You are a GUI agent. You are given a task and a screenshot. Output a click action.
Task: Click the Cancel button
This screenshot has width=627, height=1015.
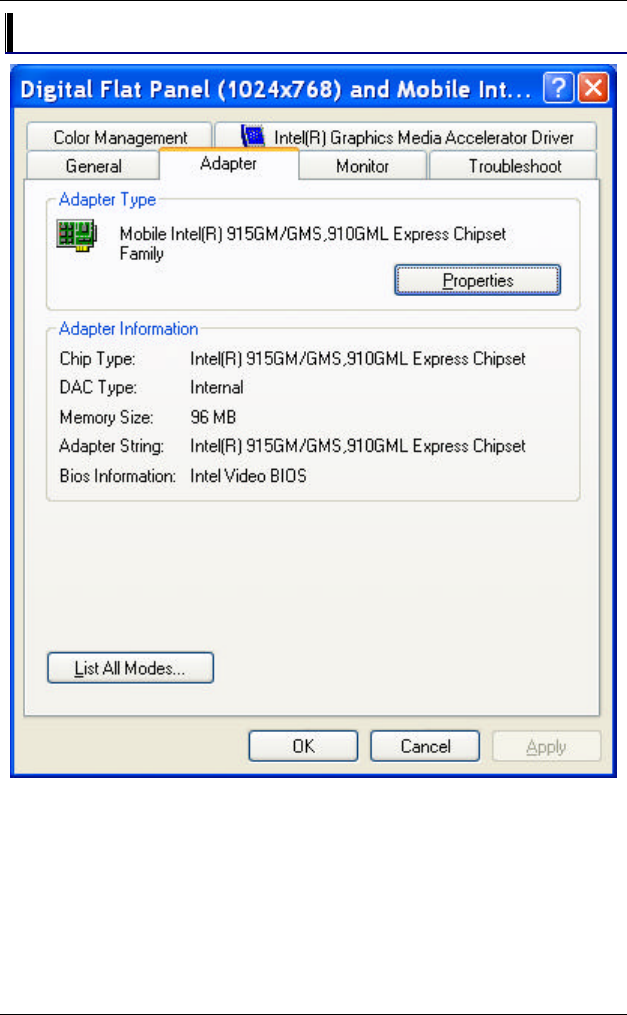(x=425, y=746)
